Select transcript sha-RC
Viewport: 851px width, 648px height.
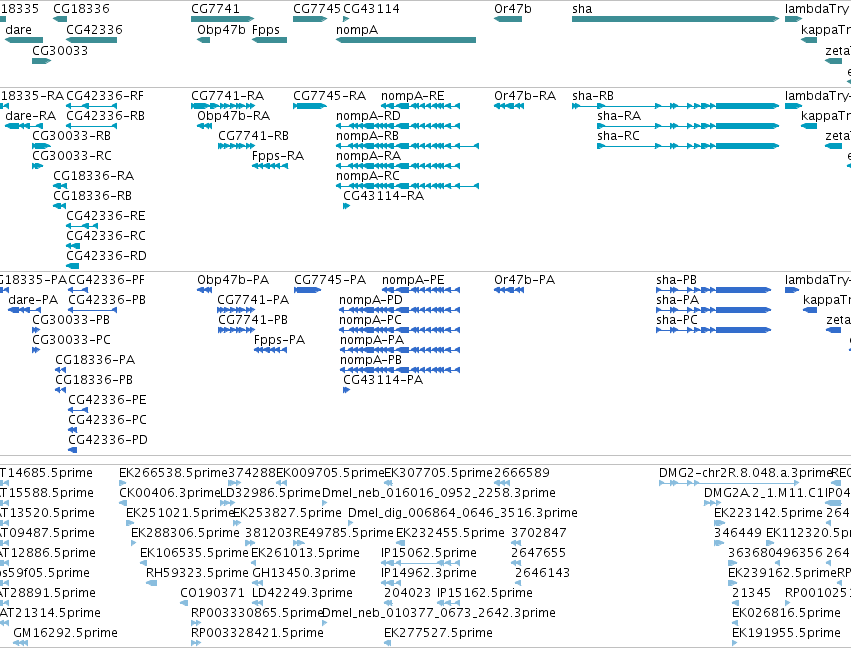tap(688, 146)
